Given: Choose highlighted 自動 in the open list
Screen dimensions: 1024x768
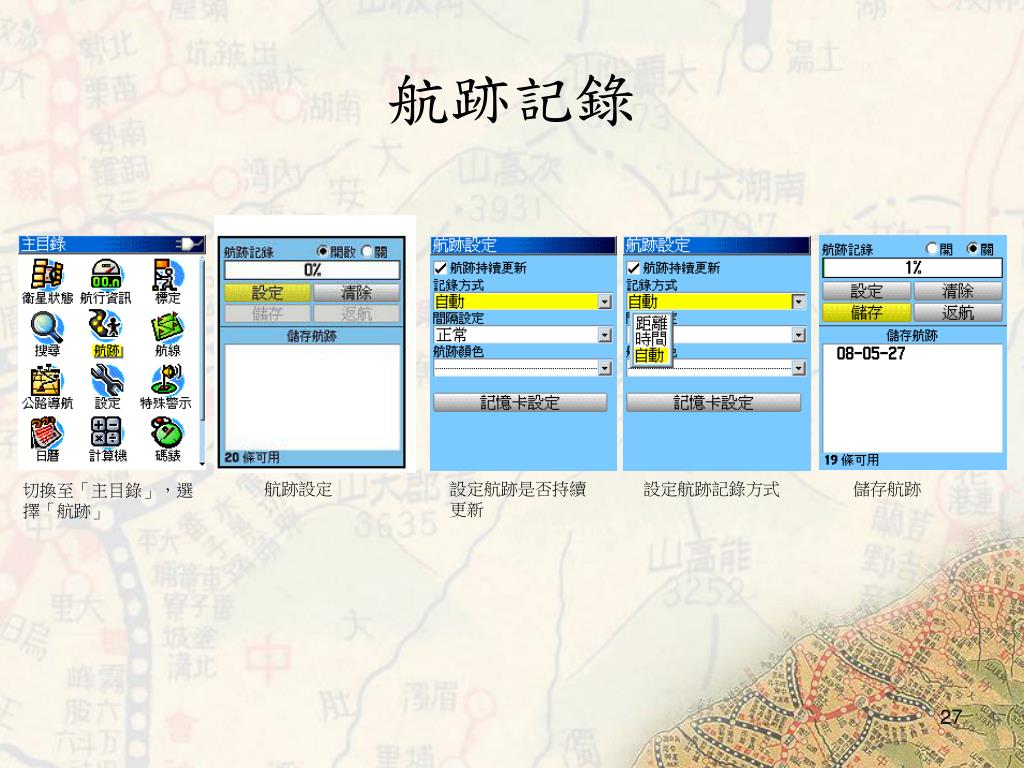Looking at the screenshot, I should point(650,355).
